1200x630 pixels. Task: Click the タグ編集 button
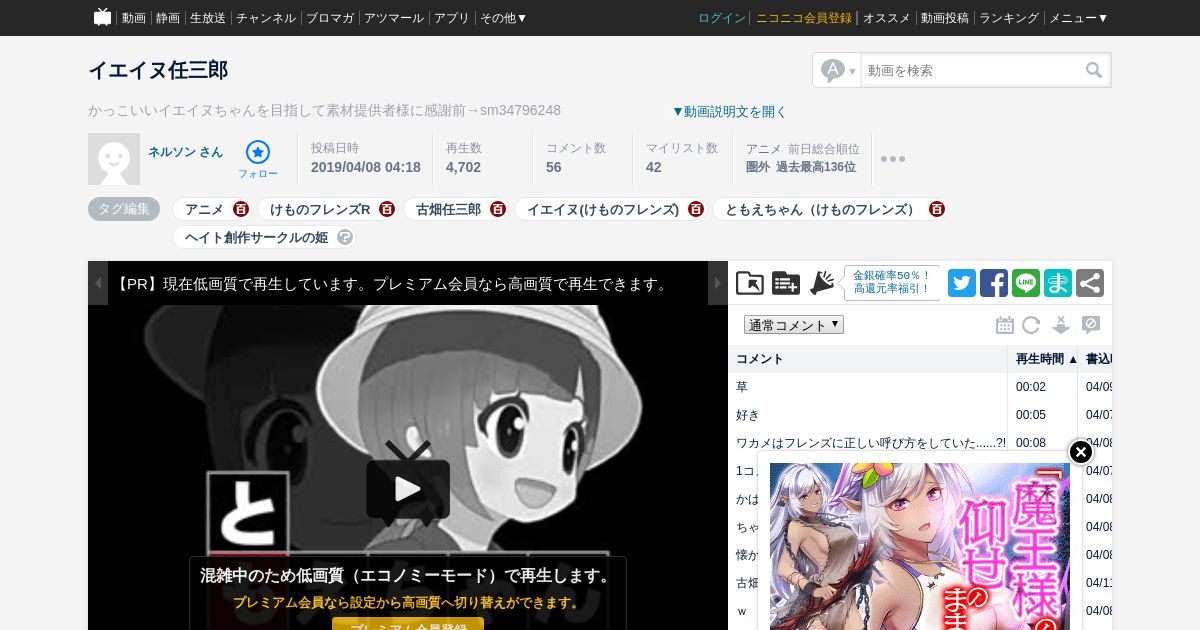coord(124,209)
